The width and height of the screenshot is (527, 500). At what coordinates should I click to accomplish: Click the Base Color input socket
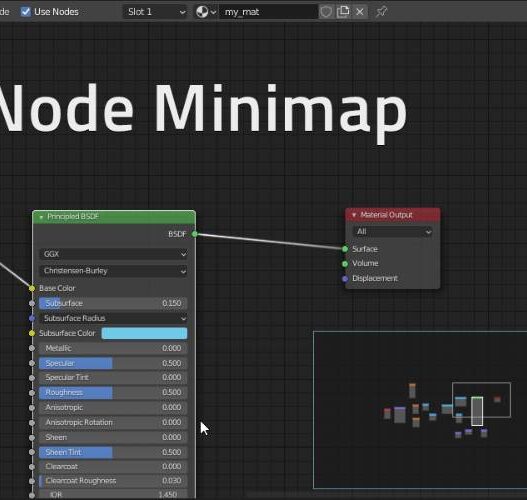click(x=32, y=288)
